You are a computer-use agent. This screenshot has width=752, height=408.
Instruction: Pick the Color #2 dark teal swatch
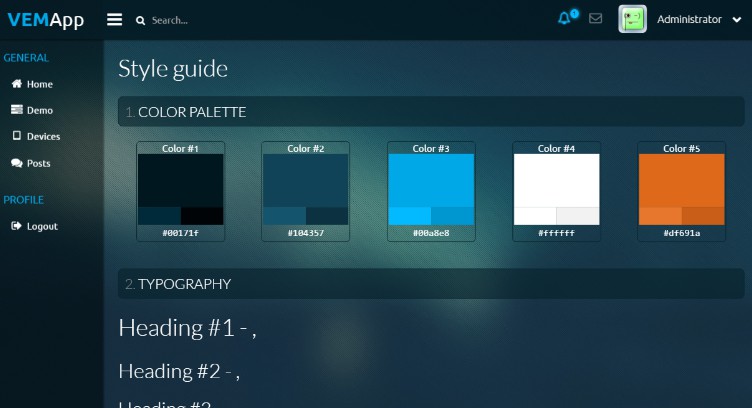[305, 181]
